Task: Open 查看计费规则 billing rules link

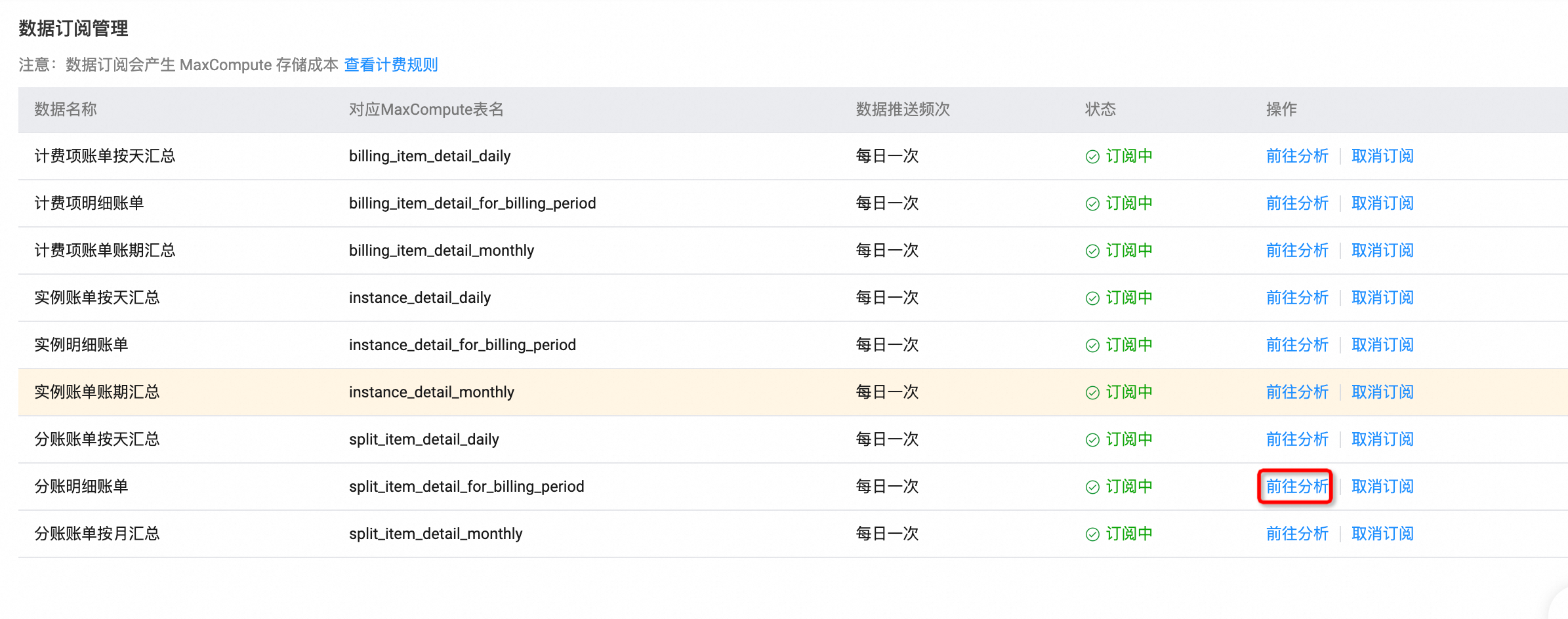Action: pyautogui.click(x=391, y=65)
